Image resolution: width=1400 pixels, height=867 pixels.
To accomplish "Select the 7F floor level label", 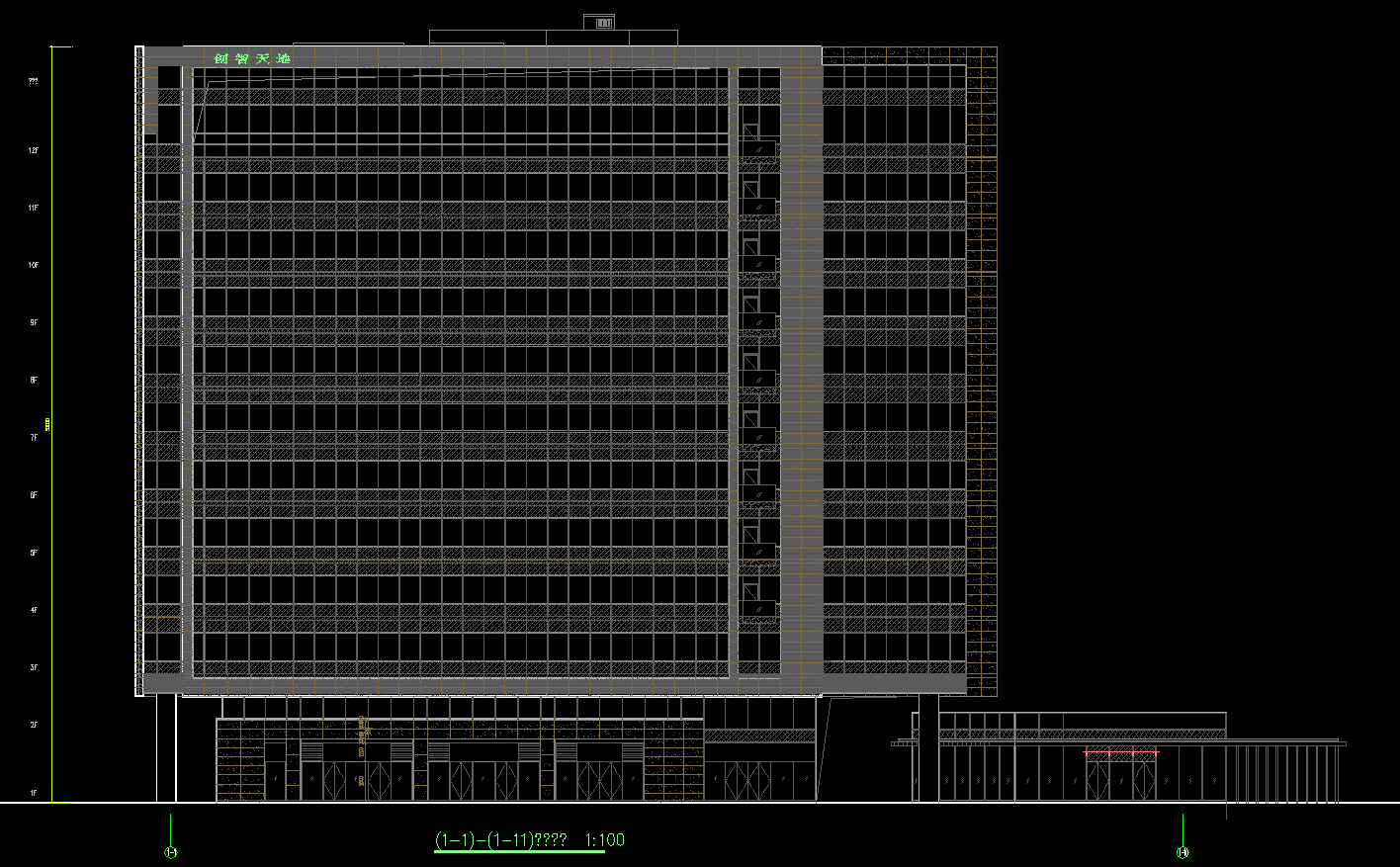I will (34, 438).
